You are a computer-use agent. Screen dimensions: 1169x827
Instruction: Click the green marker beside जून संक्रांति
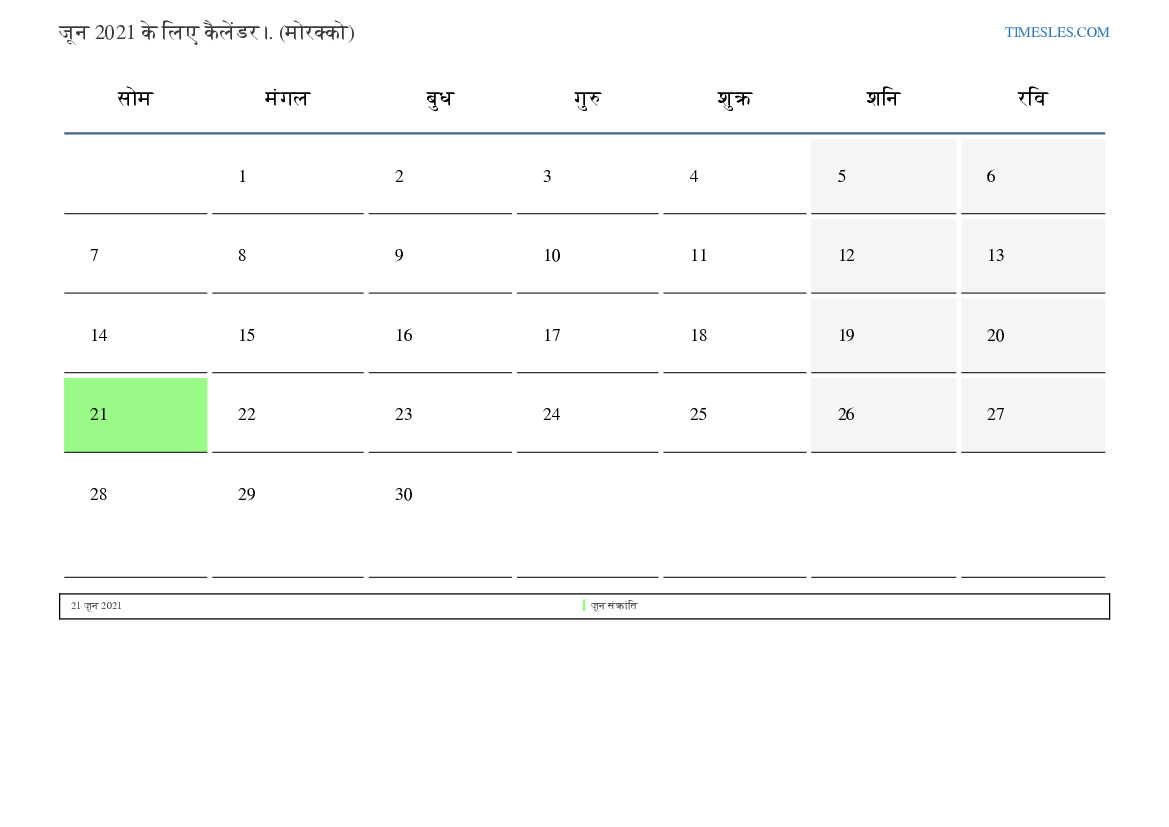584,606
